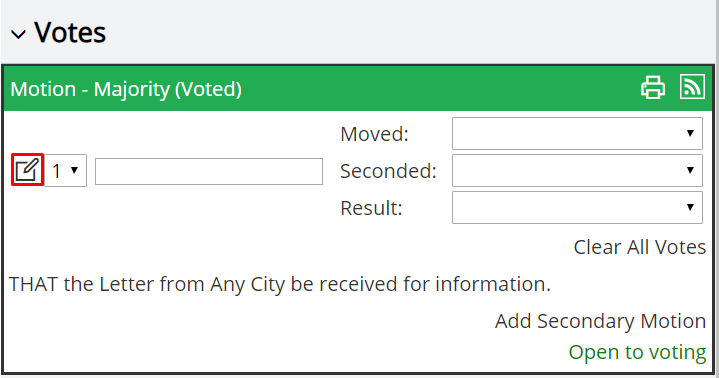Screen dimensions: 719x378
Task: Click Clear All Votes
Action: pos(640,247)
